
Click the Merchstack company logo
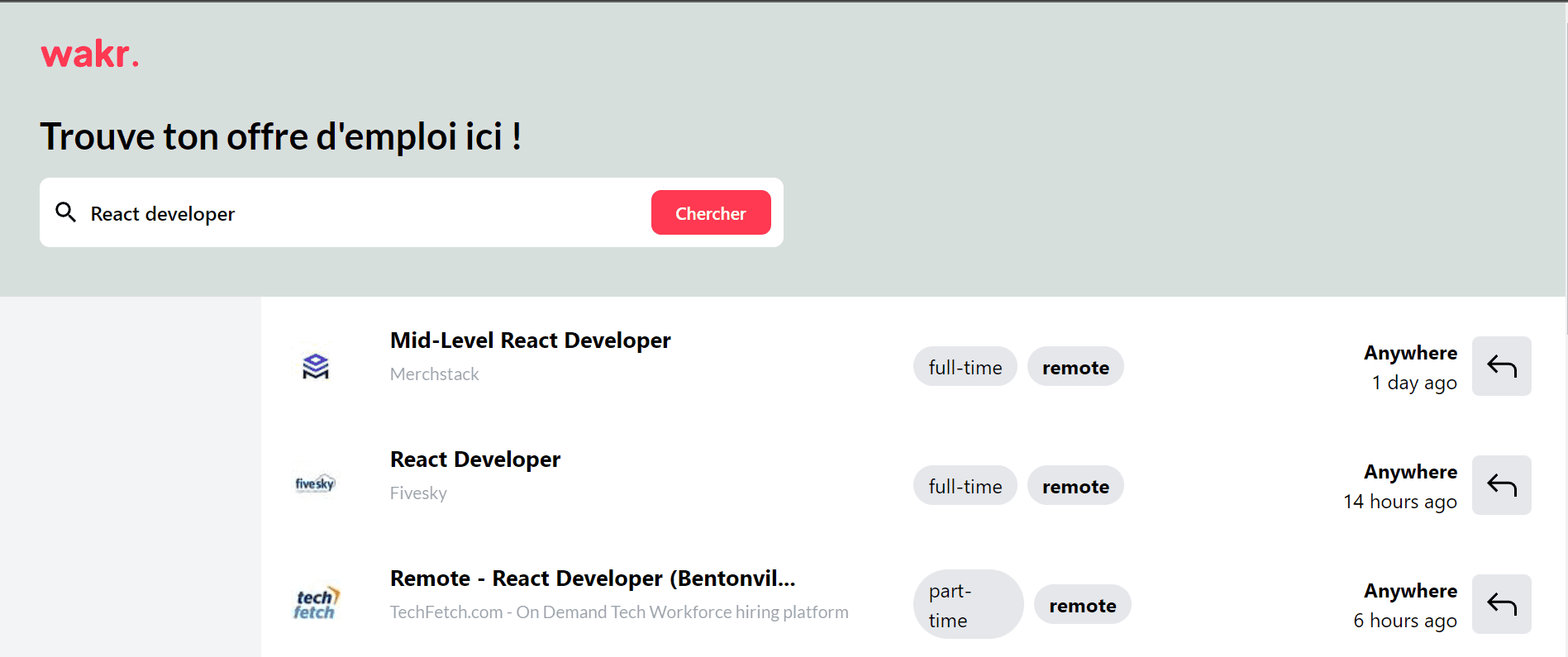(315, 366)
